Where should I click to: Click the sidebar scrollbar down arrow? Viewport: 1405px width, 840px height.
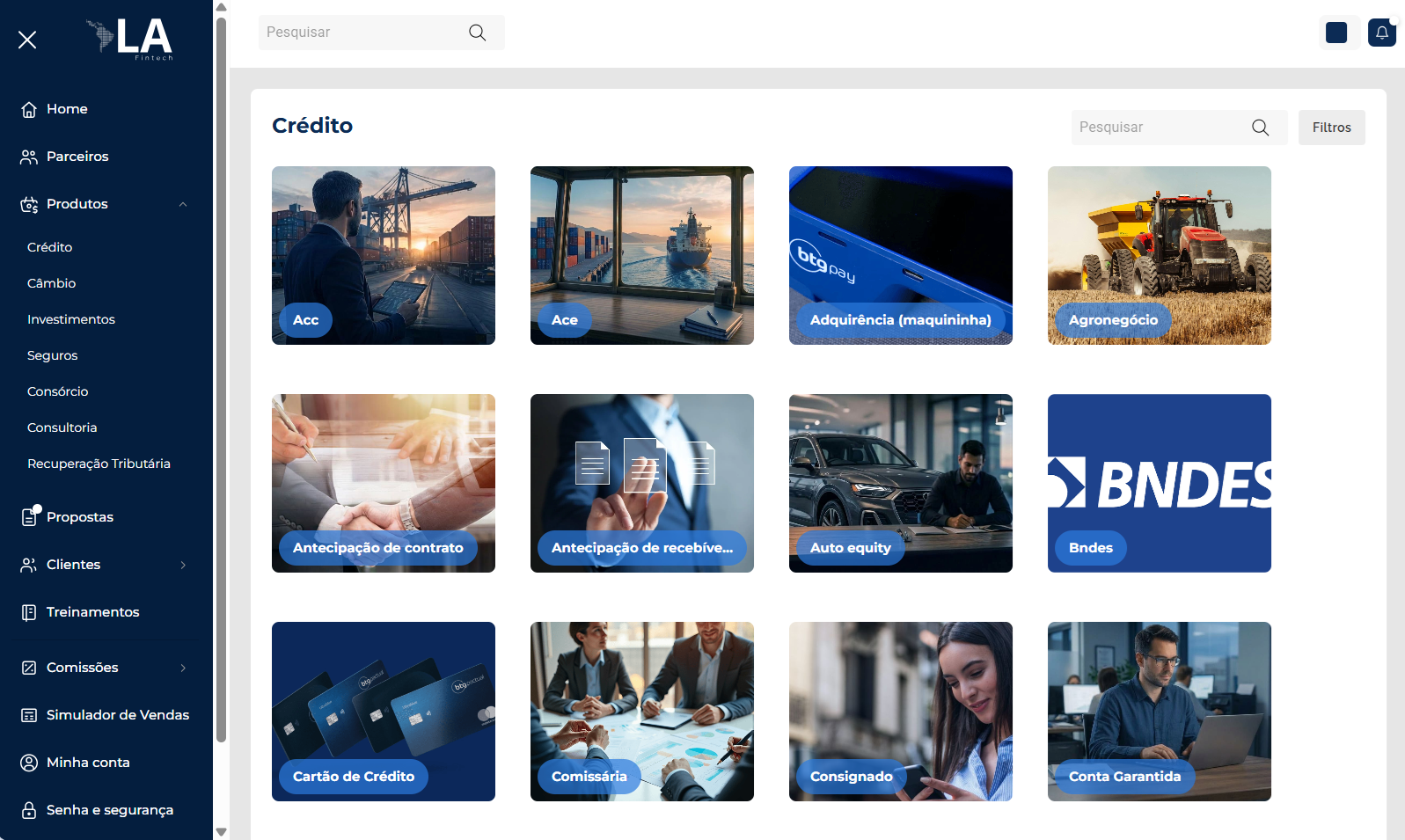222,832
